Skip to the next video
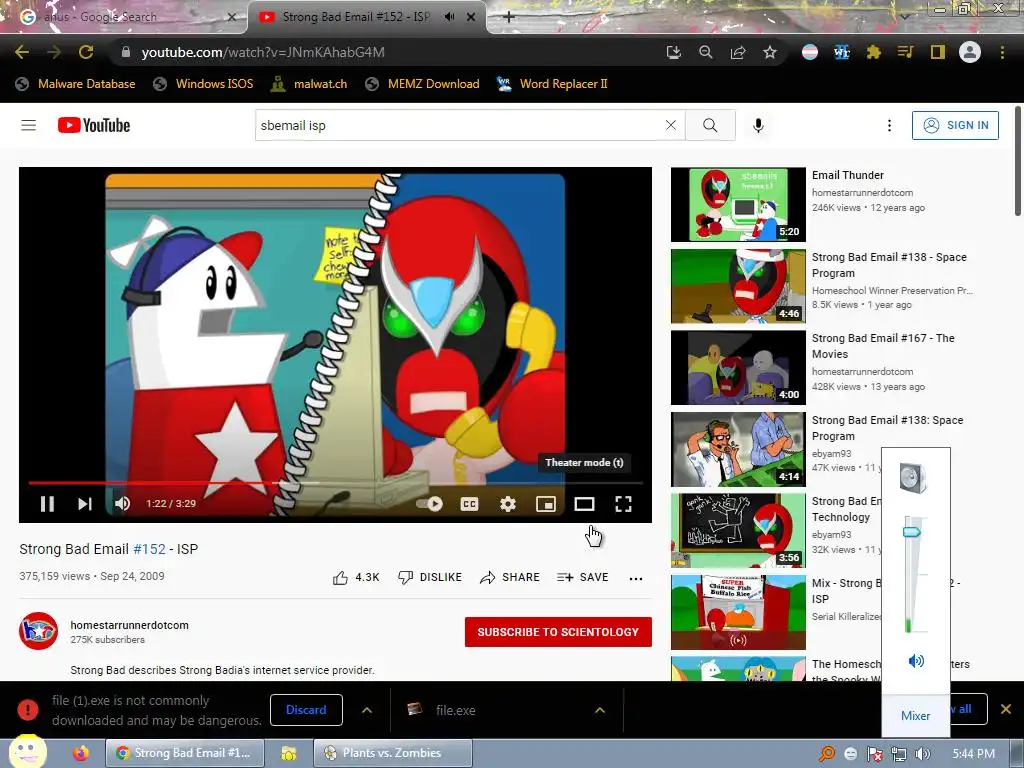 [85, 504]
